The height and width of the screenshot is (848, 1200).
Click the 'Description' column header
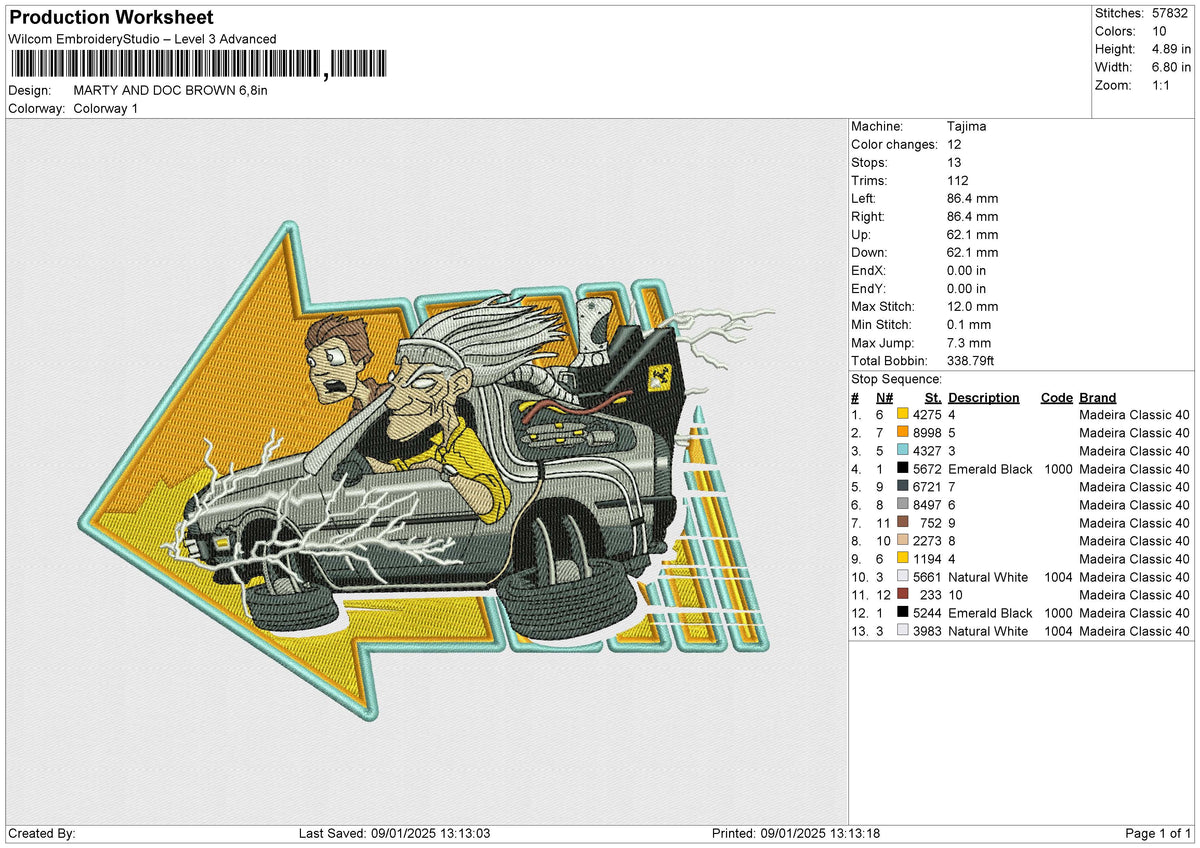coord(984,397)
